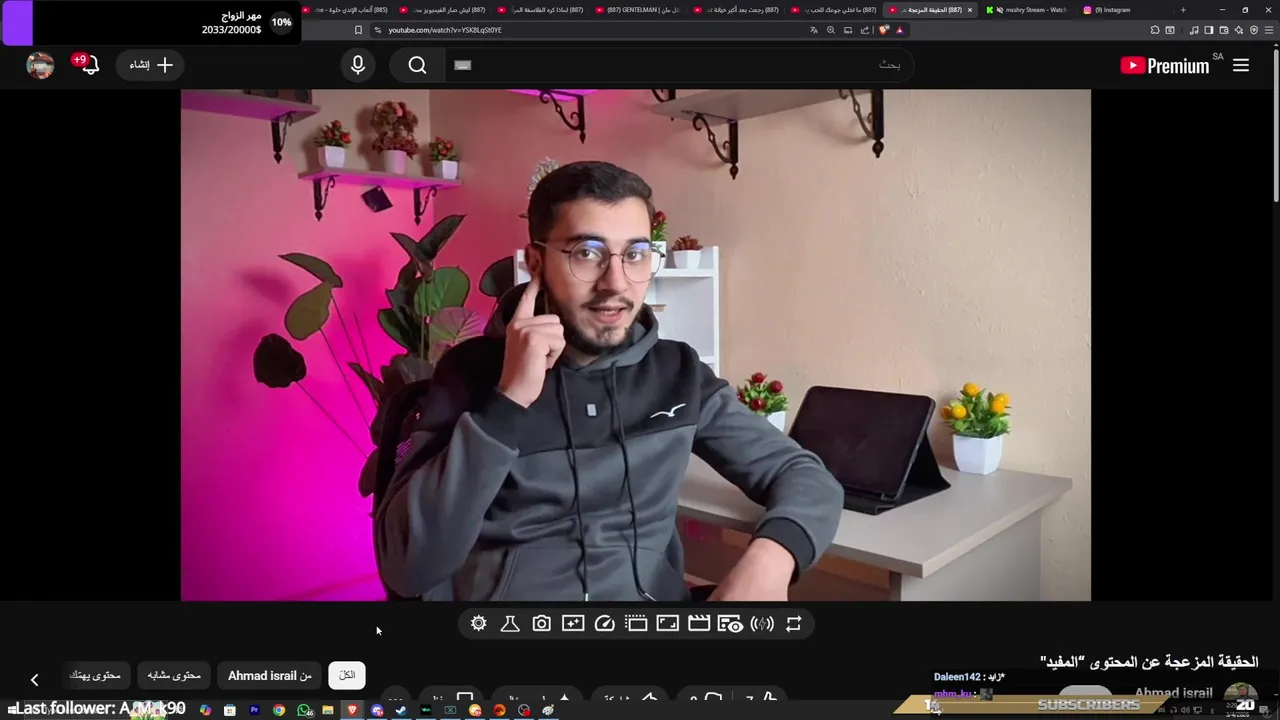Click the YouTube search input field
Screen dimensions: 1280x720
pos(680,65)
